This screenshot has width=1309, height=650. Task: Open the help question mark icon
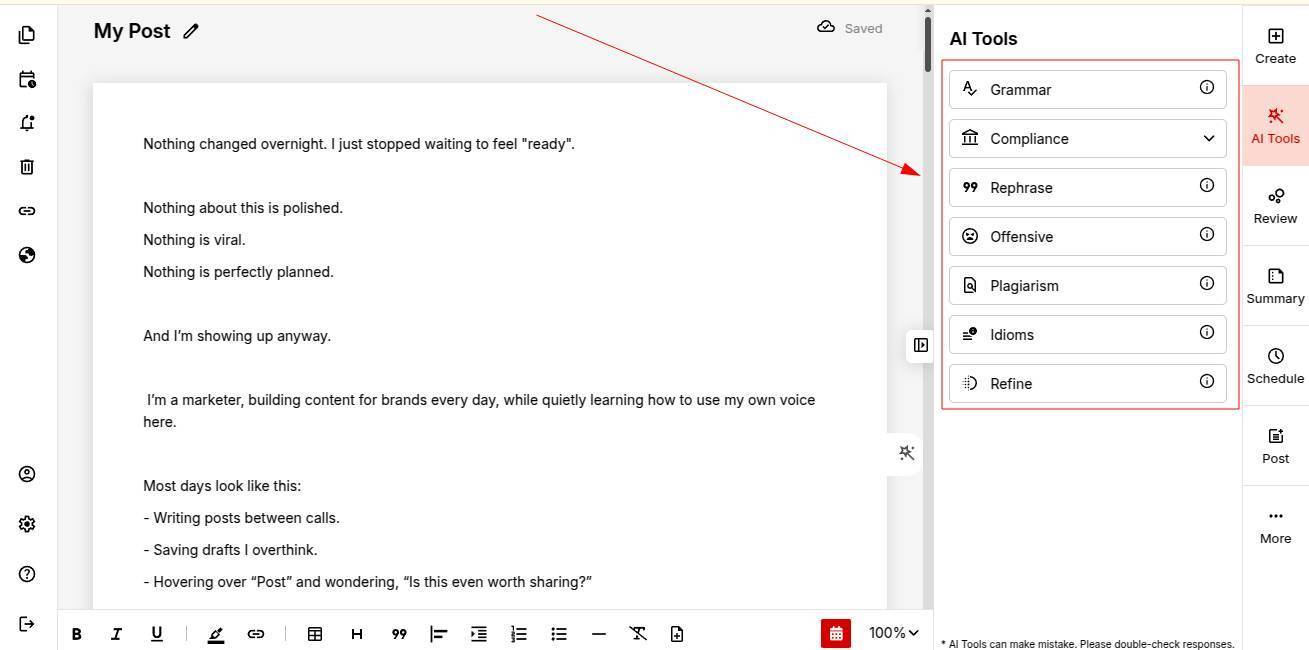[x=27, y=574]
